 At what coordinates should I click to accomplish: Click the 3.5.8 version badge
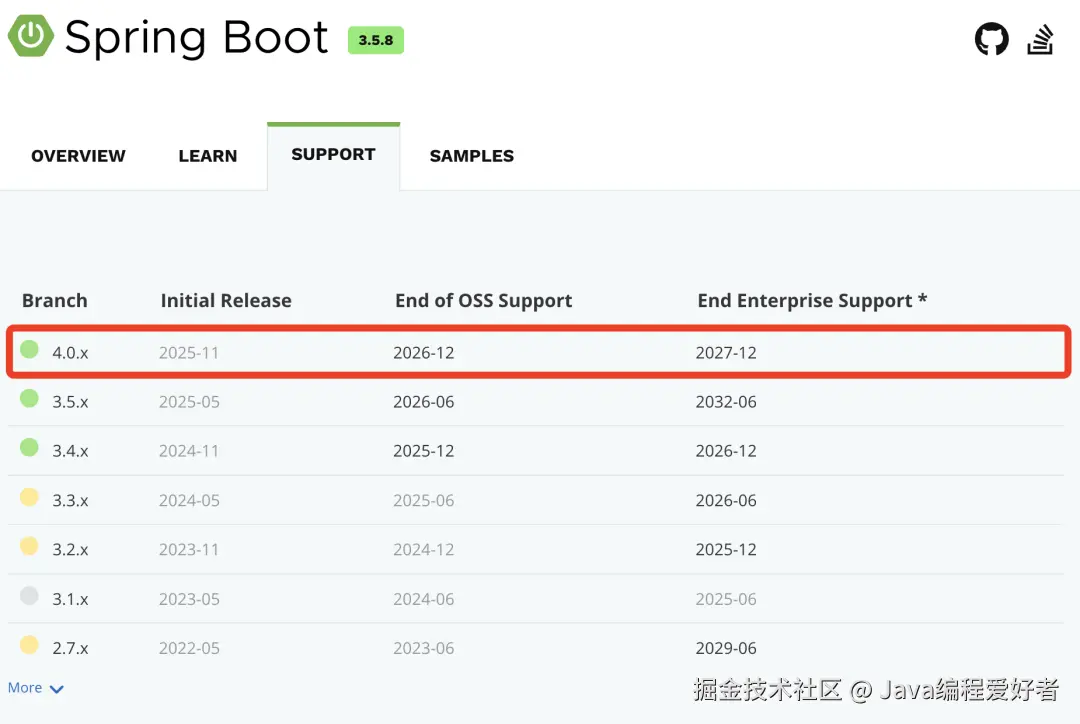pos(375,40)
